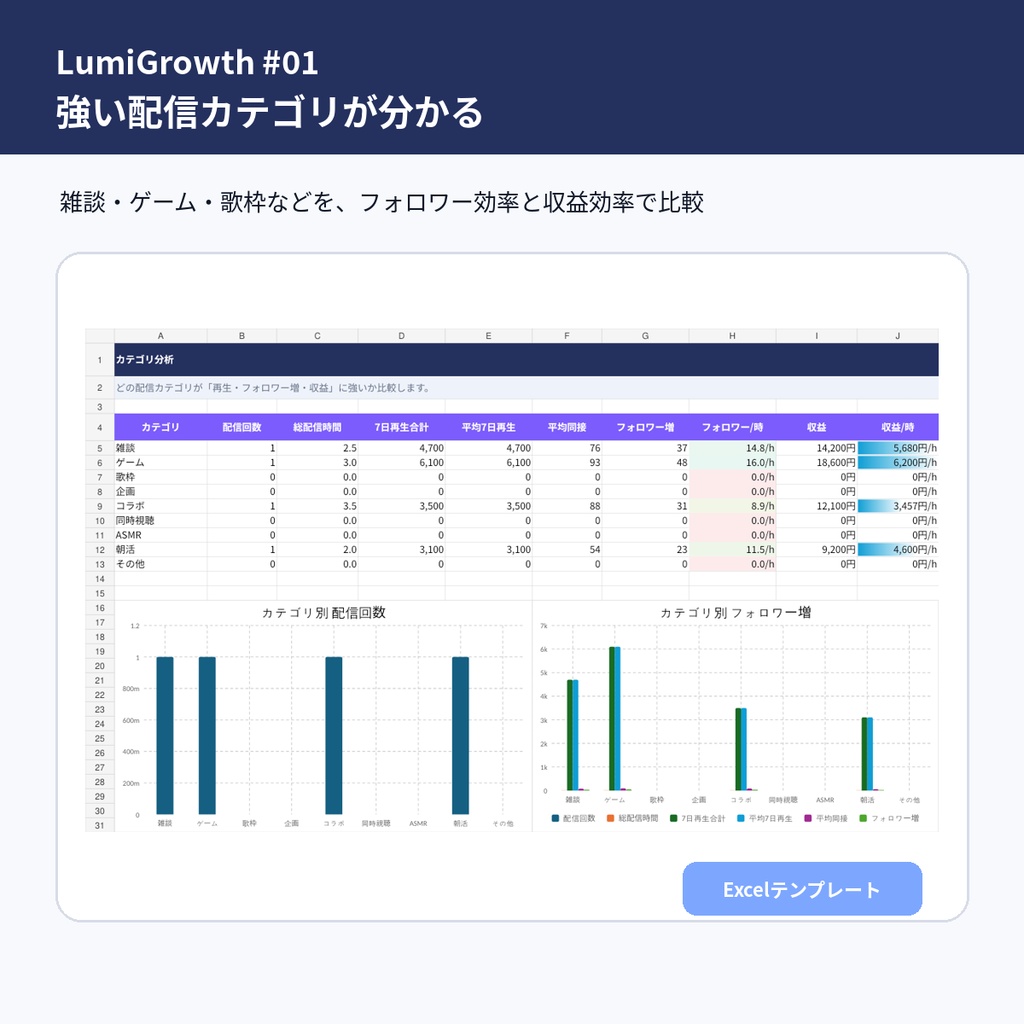Click the 配信回数 table header
The image size is (1024, 1024).
click(242, 427)
